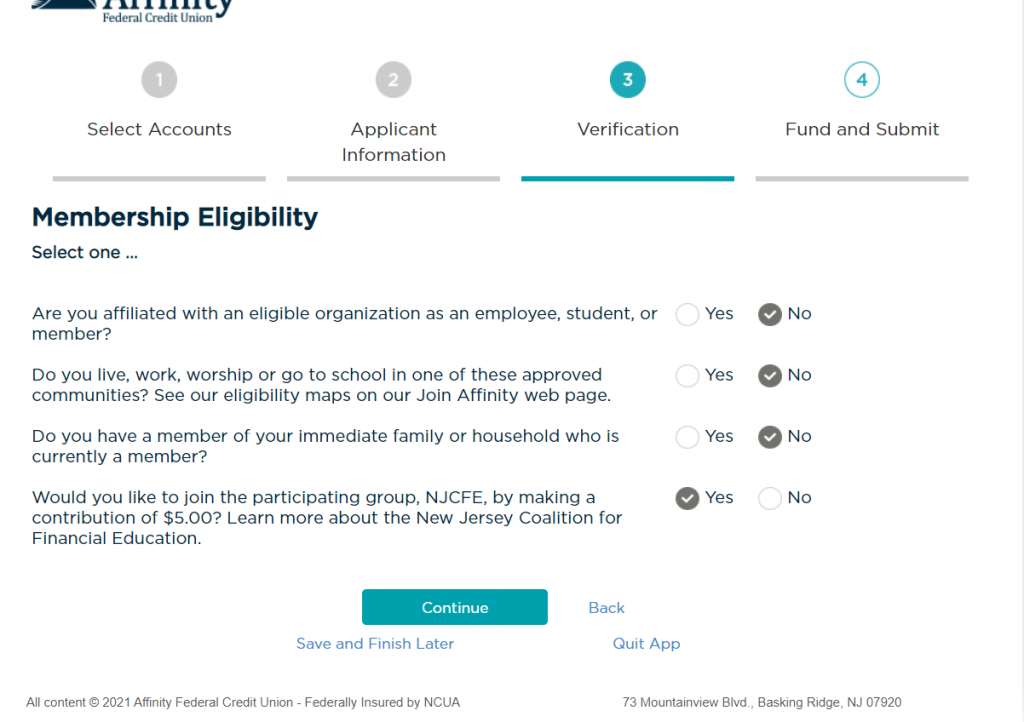Viewport: 1024px width, 722px height.
Task: Choose No for NJCFE contribution
Action: [x=770, y=498]
